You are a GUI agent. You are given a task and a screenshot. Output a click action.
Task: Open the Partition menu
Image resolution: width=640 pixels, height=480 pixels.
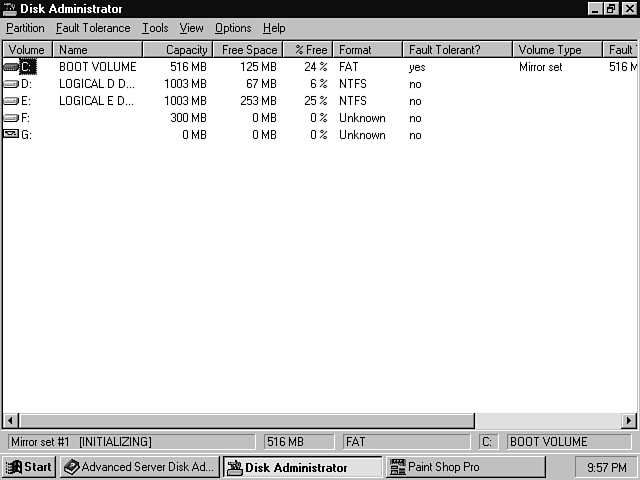click(25, 28)
